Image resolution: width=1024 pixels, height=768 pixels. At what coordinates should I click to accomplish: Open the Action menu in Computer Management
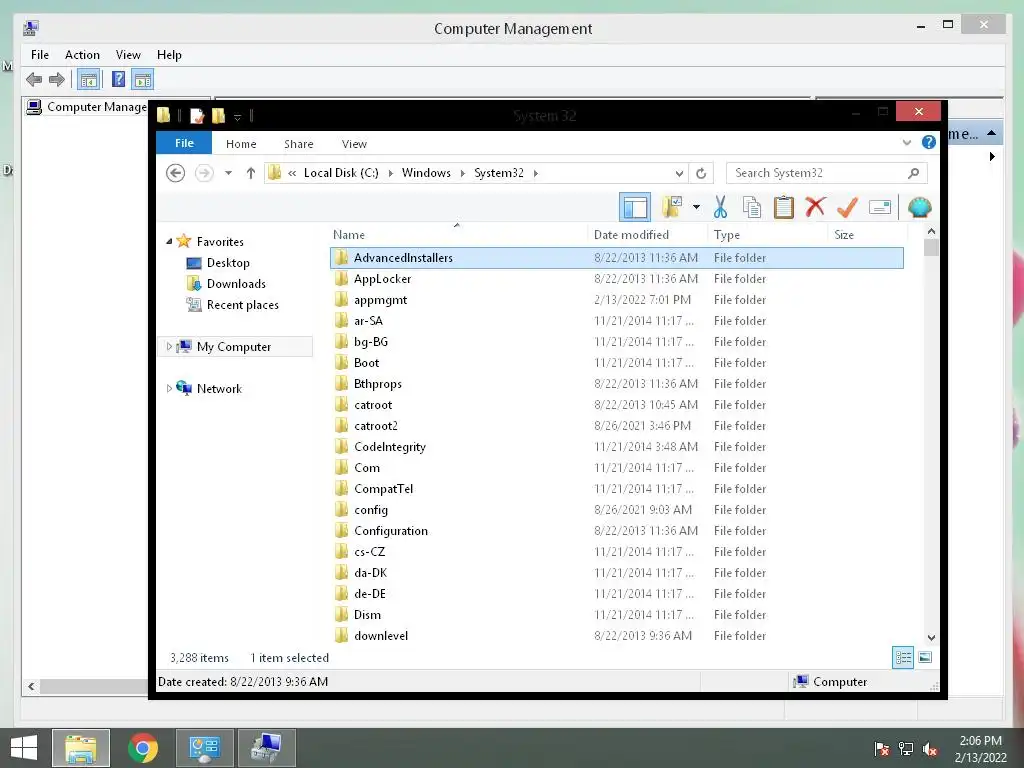pyautogui.click(x=82, y=55)
